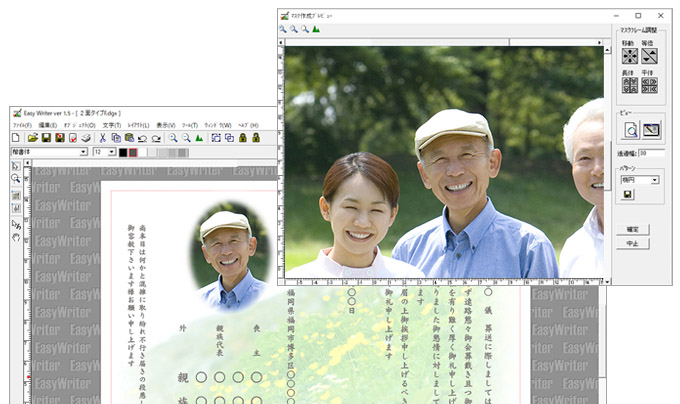Click the mask preview horizontal scrollbar right arrow

pyautogui.click(x=599, y=42)
